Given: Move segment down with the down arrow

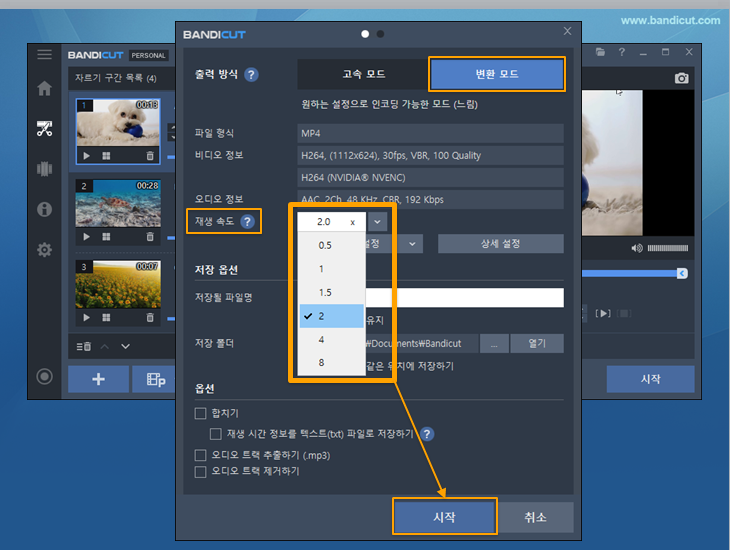Looking at the screenshot, I should tap(125, 346).
